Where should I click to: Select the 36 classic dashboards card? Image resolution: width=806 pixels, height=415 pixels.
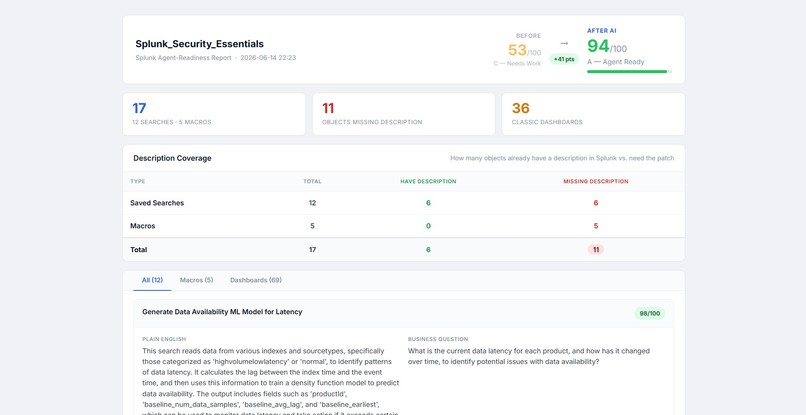(593, 114)
